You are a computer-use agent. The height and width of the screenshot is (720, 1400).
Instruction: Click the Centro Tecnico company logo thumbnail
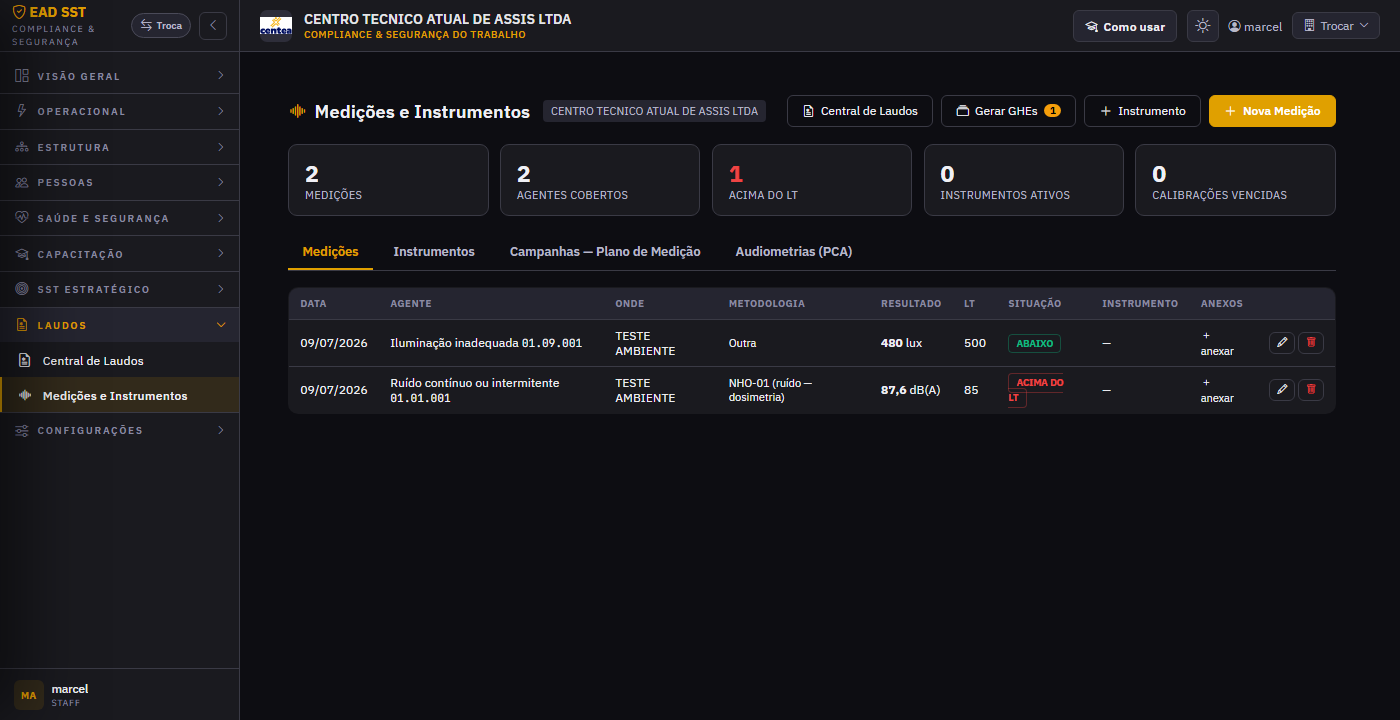click(x=275, y=26)
